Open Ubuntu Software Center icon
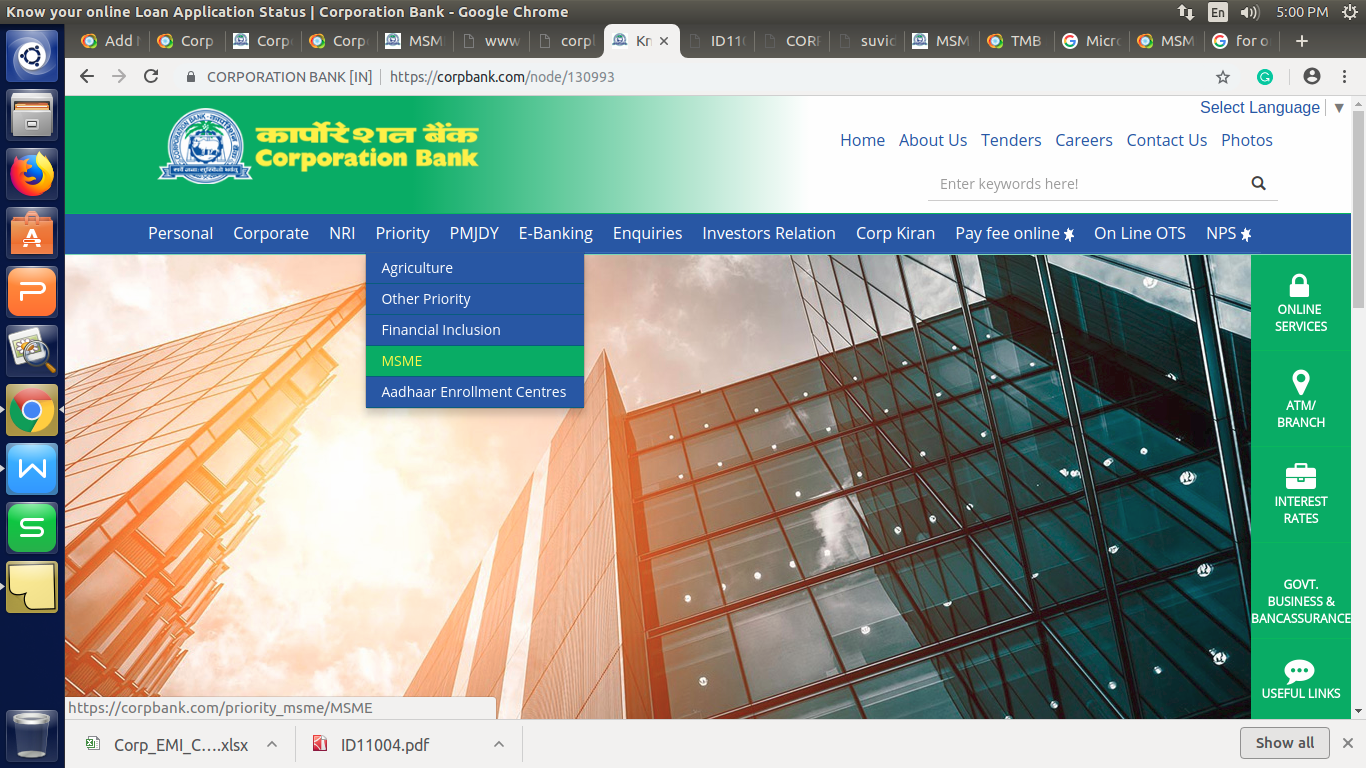Image resolution: width=1366 pixels, height=768 pixels. coord(32,233)
